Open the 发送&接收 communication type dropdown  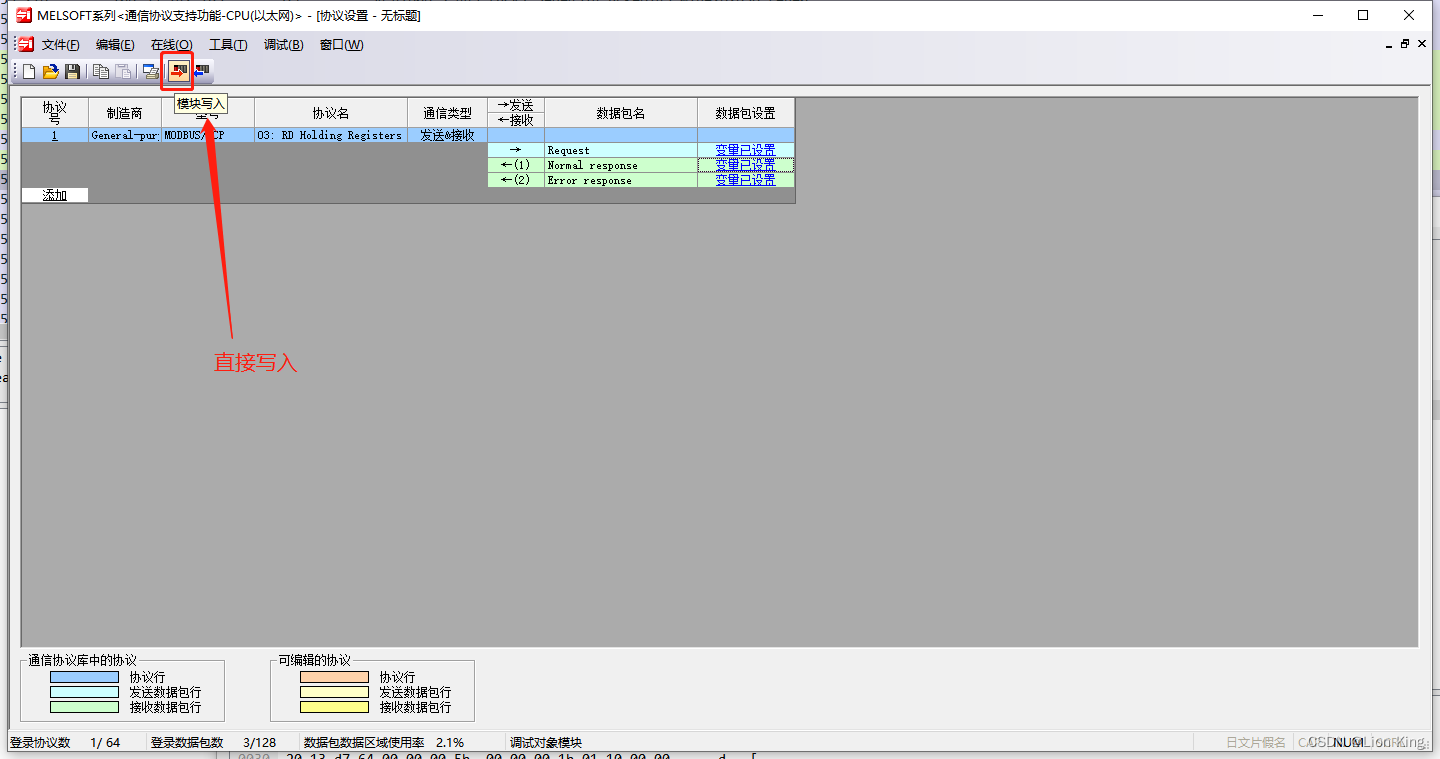(x=446, y=134)
